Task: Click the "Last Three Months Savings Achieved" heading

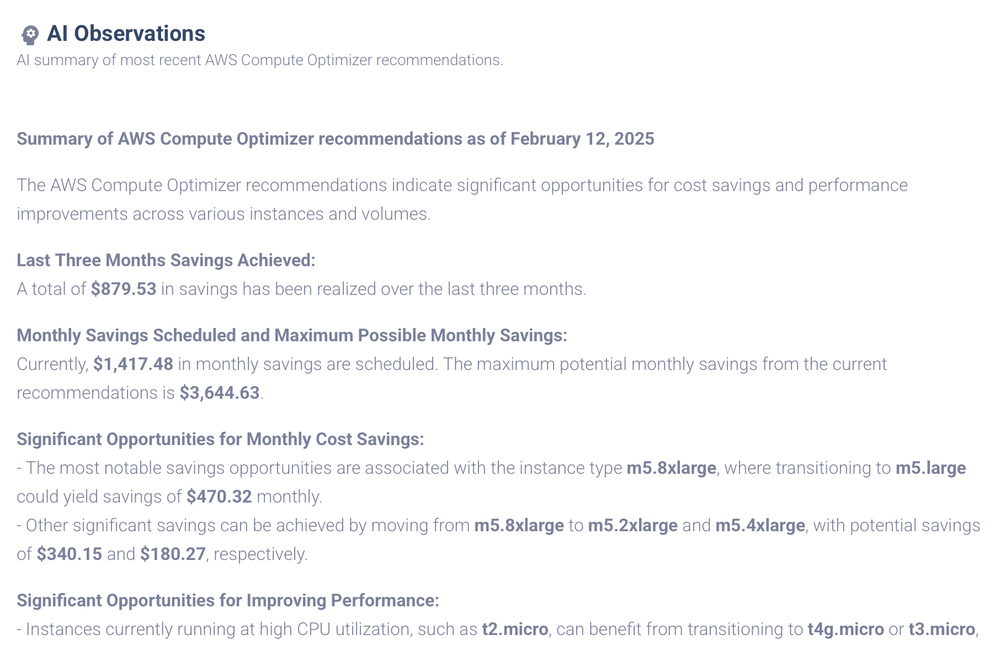Action: pyautogui.click(x=166, y=260)
